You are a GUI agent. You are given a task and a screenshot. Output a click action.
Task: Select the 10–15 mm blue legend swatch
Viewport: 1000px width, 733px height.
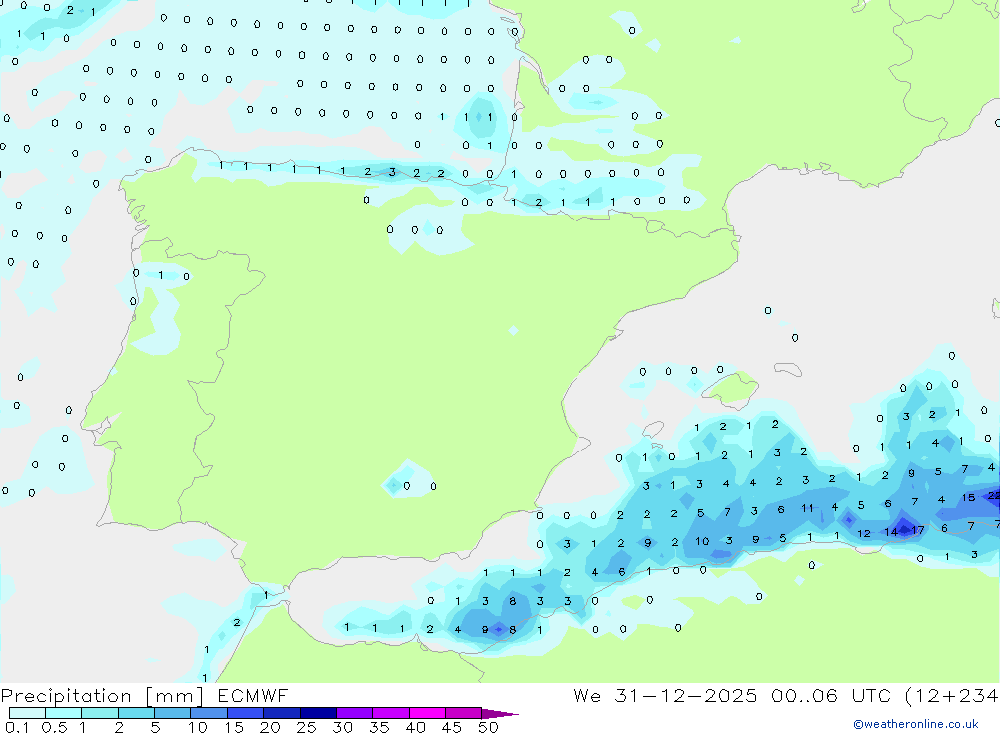coord(209,713)
